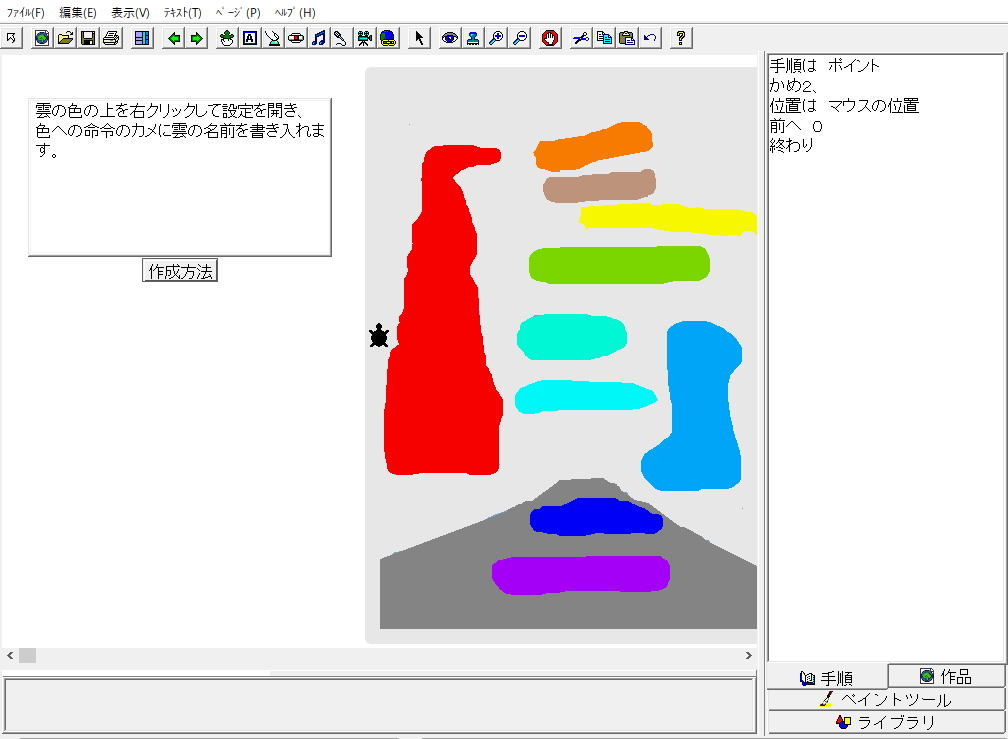
Task: Click the open file folder icon
Action: 65,38
